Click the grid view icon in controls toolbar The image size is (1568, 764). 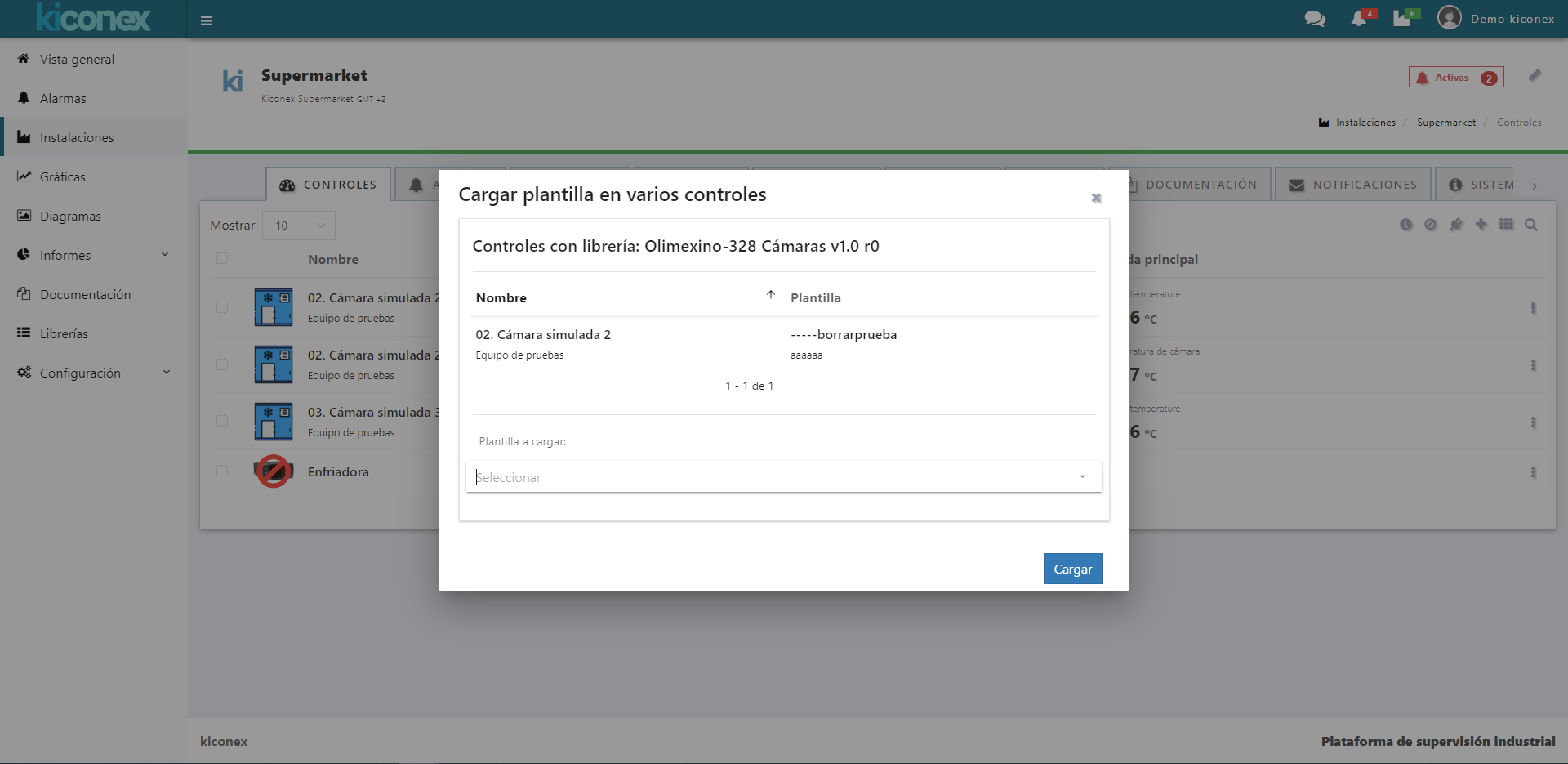(x=1506, y=225)
